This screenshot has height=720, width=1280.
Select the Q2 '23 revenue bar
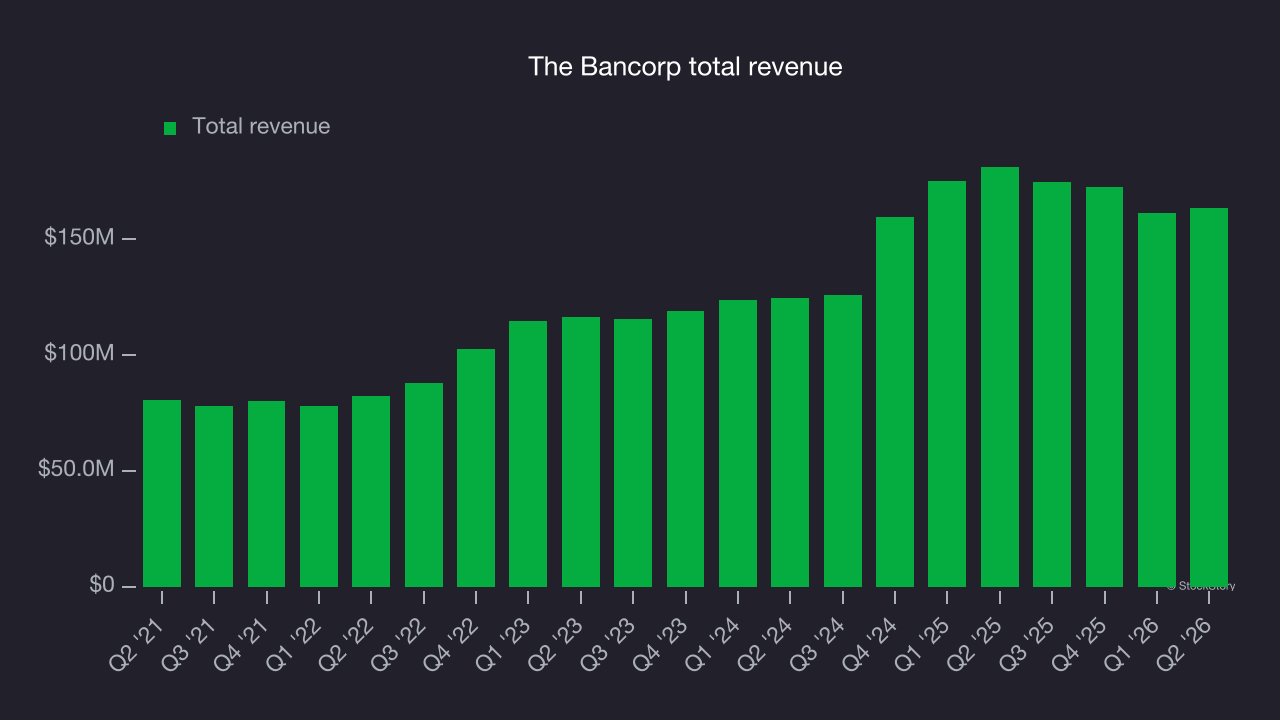[581, 452]
